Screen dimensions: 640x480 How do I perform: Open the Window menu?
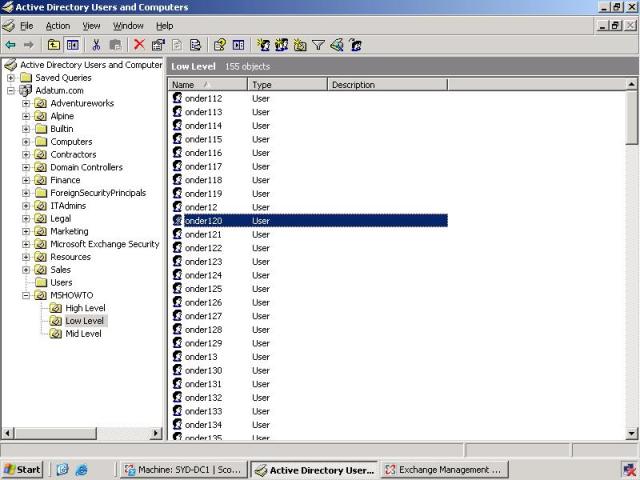point(128,26)
